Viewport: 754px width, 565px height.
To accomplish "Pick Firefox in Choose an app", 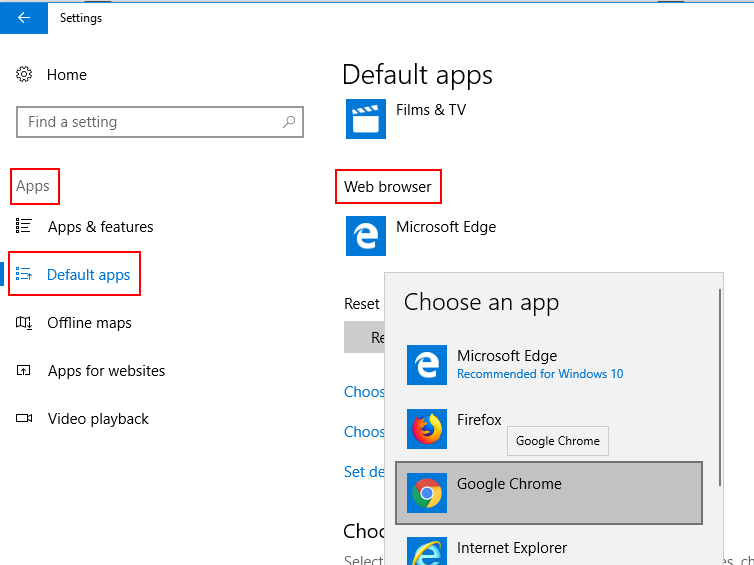I will 549,429.
